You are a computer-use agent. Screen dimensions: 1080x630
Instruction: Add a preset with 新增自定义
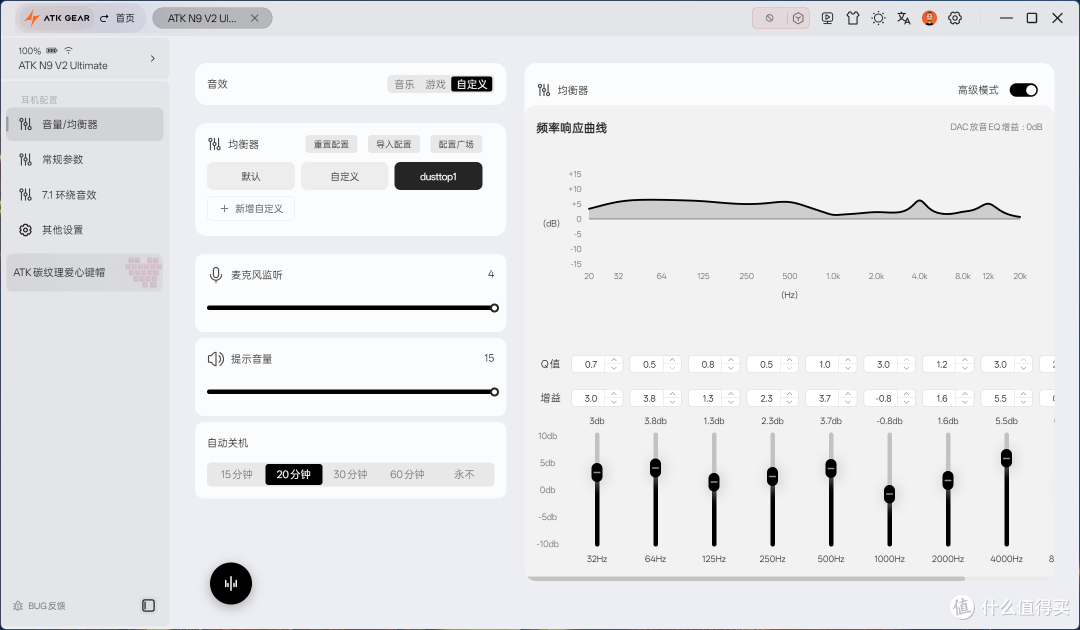pyautogui.click(x=251, y=209)
